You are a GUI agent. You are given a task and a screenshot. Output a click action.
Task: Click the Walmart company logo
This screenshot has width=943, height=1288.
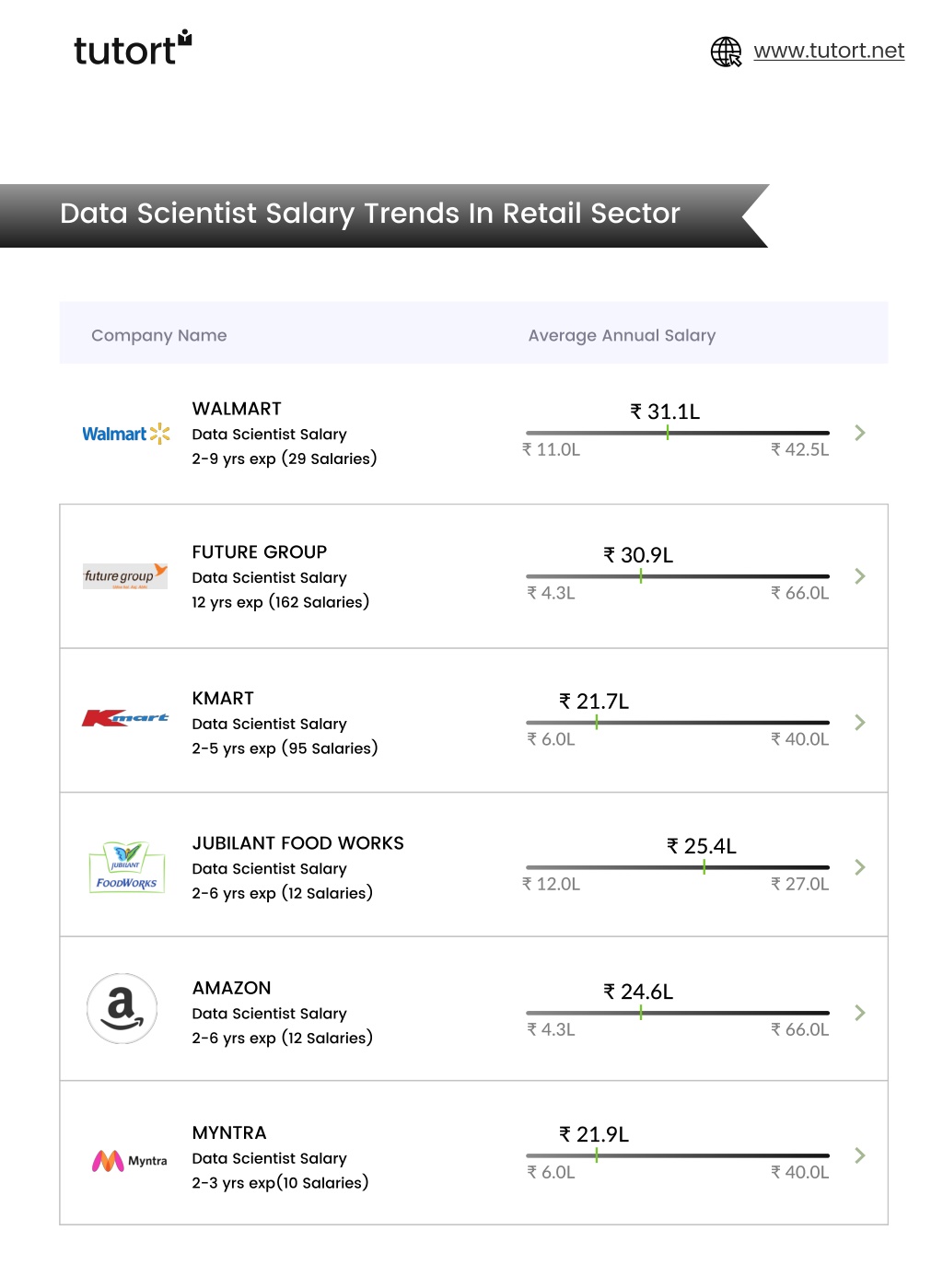126,434
